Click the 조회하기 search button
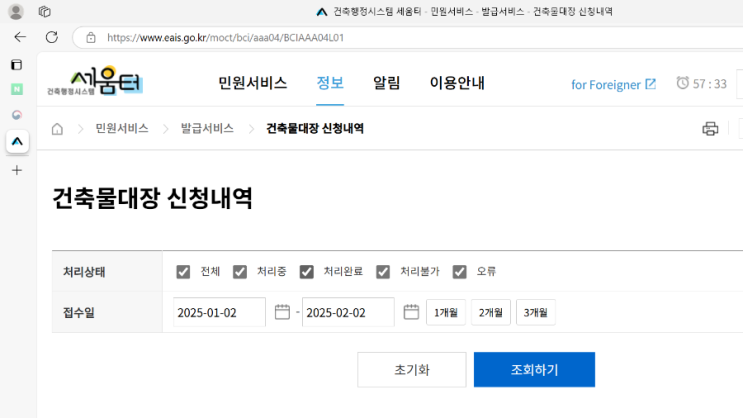Image resolution: width=743 pixels, height=418 pixels. click(x=535, y=370)
